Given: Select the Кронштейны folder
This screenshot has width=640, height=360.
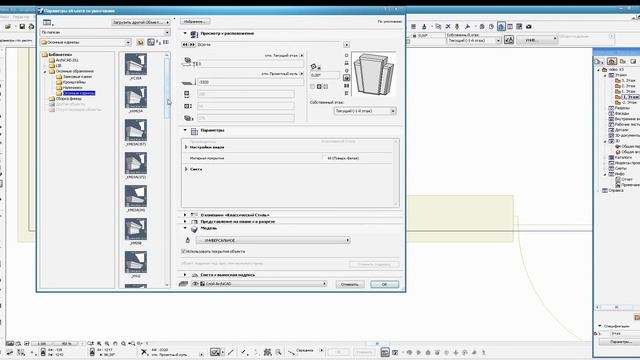Looking at the screenshot, I should 74,82.
